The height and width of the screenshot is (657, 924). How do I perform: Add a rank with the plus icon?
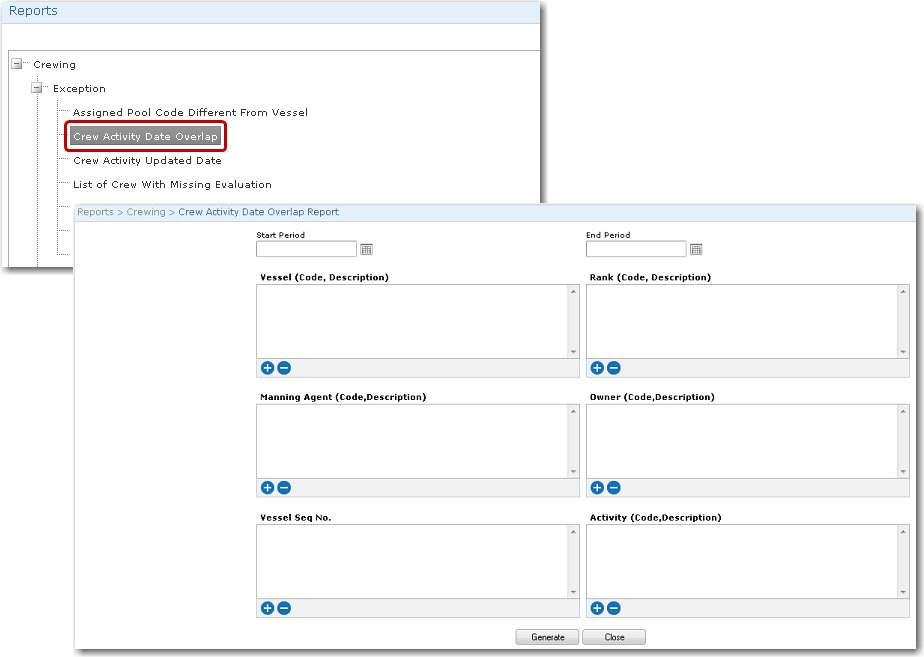[x=597, y=368]
